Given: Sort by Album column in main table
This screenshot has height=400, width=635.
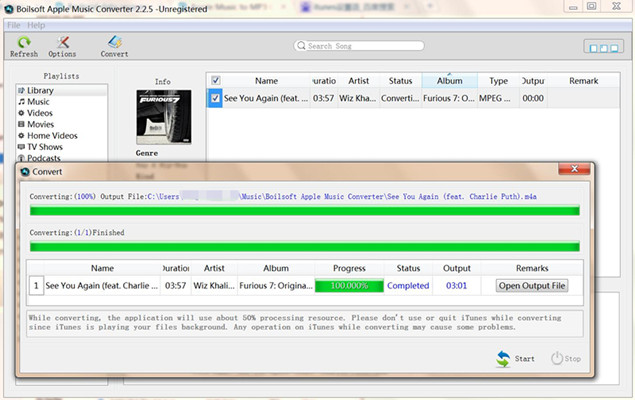Looking at the screenshot, I should tap(450, 81).
